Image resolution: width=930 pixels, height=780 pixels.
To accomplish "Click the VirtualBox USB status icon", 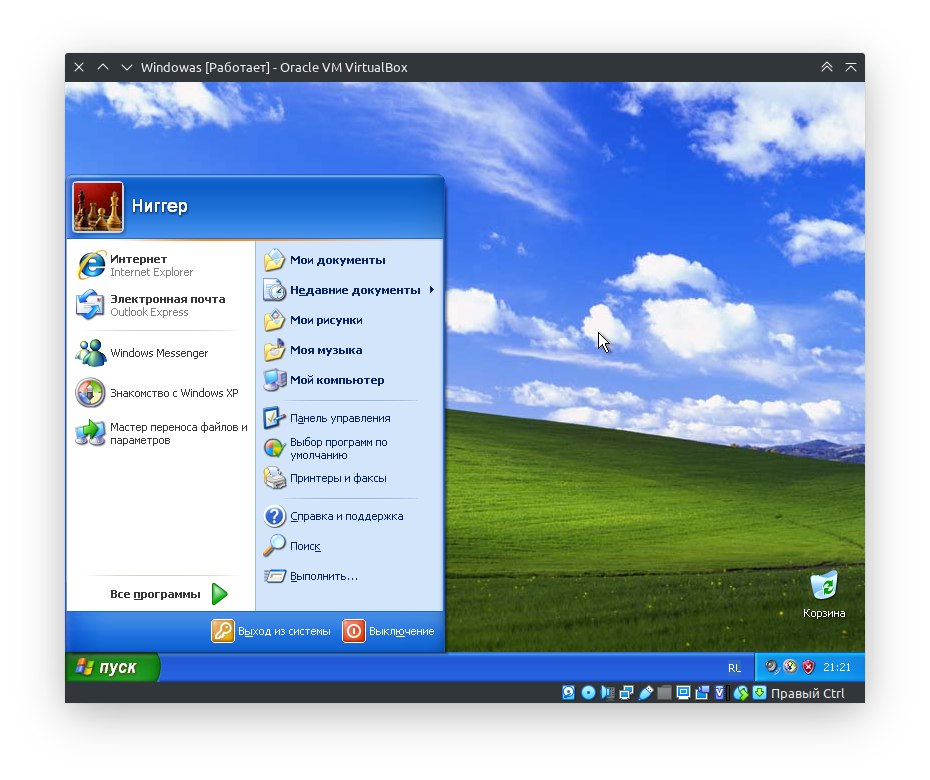I will point(645,692).
